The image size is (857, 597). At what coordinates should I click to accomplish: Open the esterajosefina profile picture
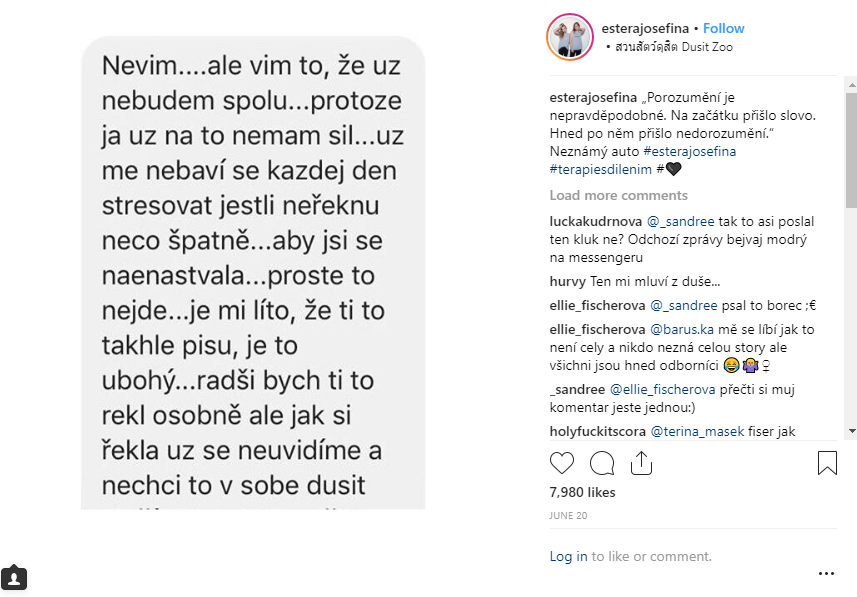[x=570, y=38]
